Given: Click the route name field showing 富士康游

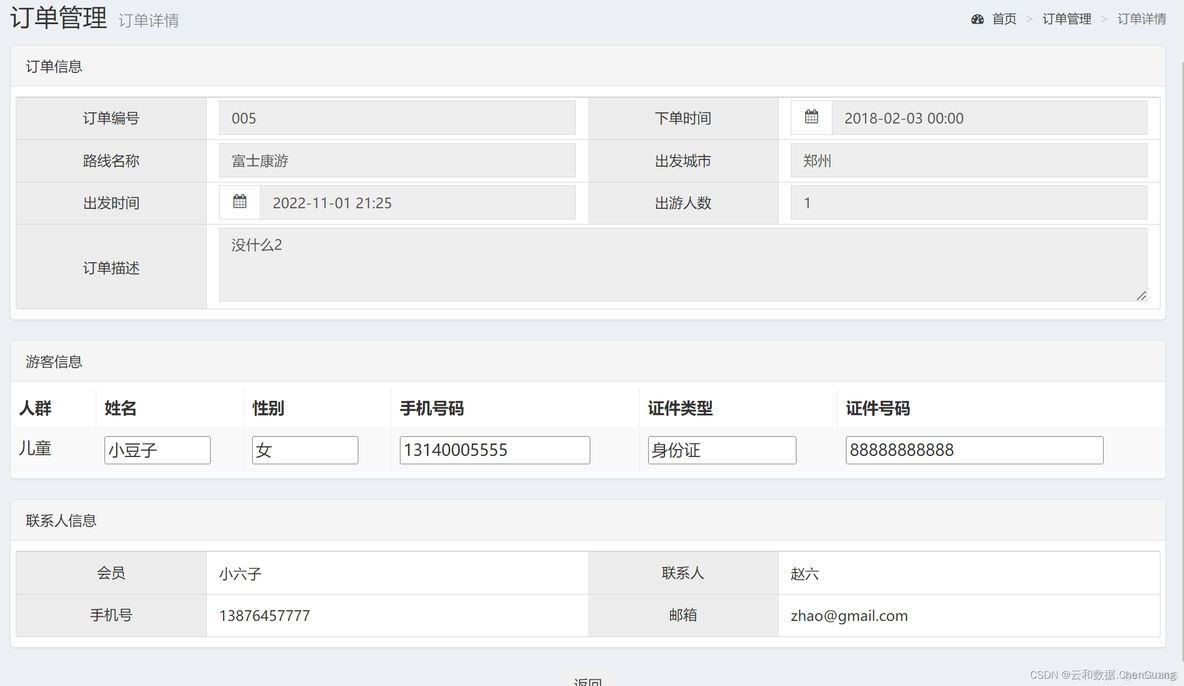Looking at the screenshot, I should (x=397, y=160).
